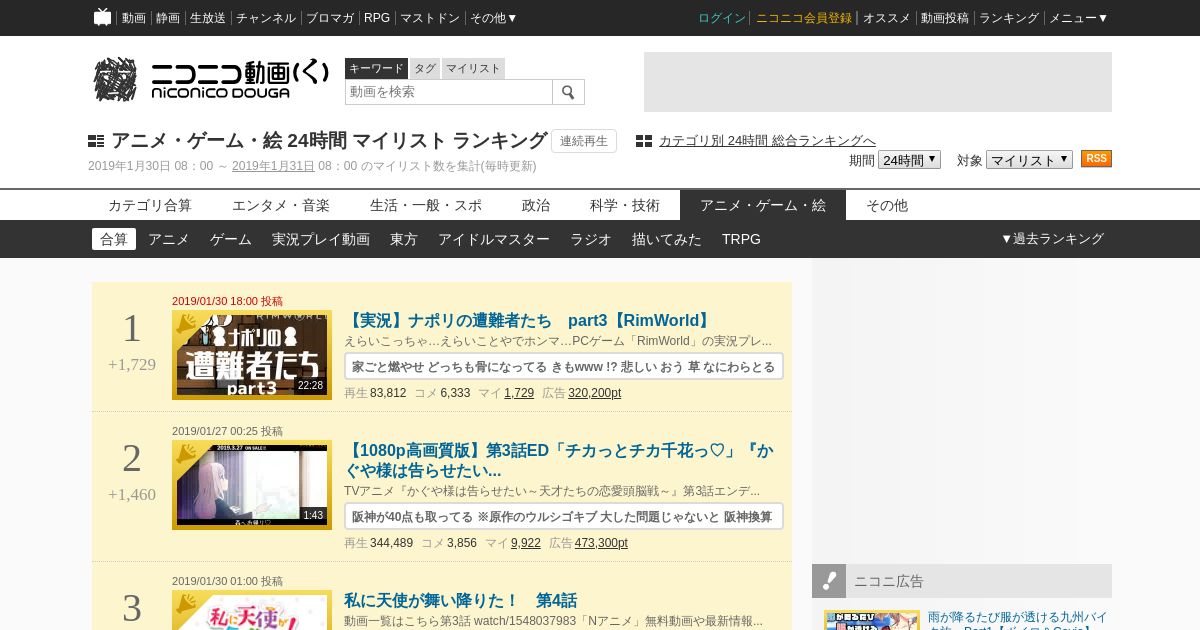Click the megaphone icon on Niconico ad header
The image size is (1200, 630).
point(829,581)
